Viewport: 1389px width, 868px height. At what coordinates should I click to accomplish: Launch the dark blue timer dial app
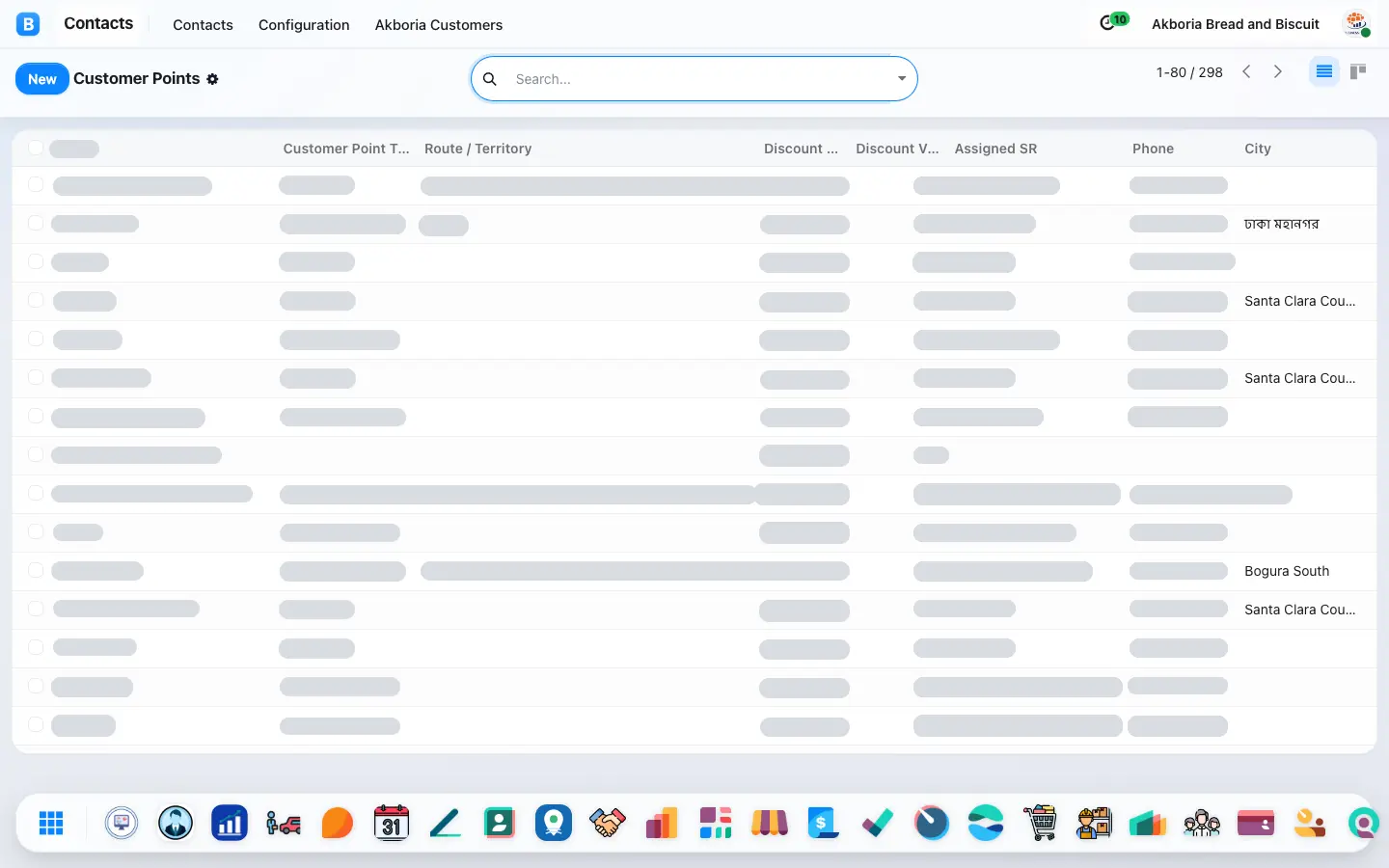[x=932, y=823]
